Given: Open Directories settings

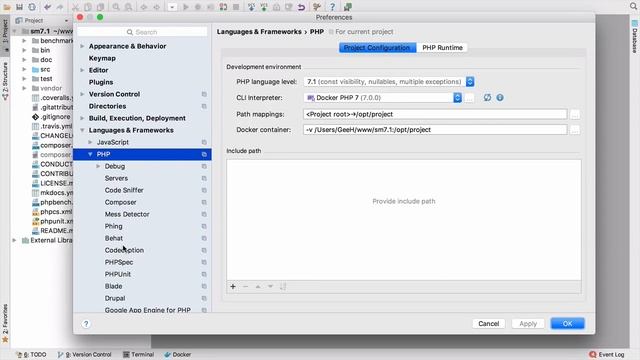Looking at the screenshot, I should click(x=107, y=106).
